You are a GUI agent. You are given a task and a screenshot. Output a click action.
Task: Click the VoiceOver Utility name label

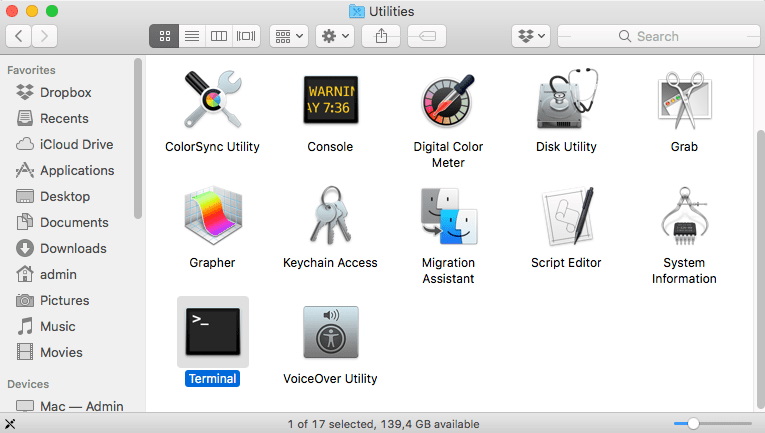point(330,378)
